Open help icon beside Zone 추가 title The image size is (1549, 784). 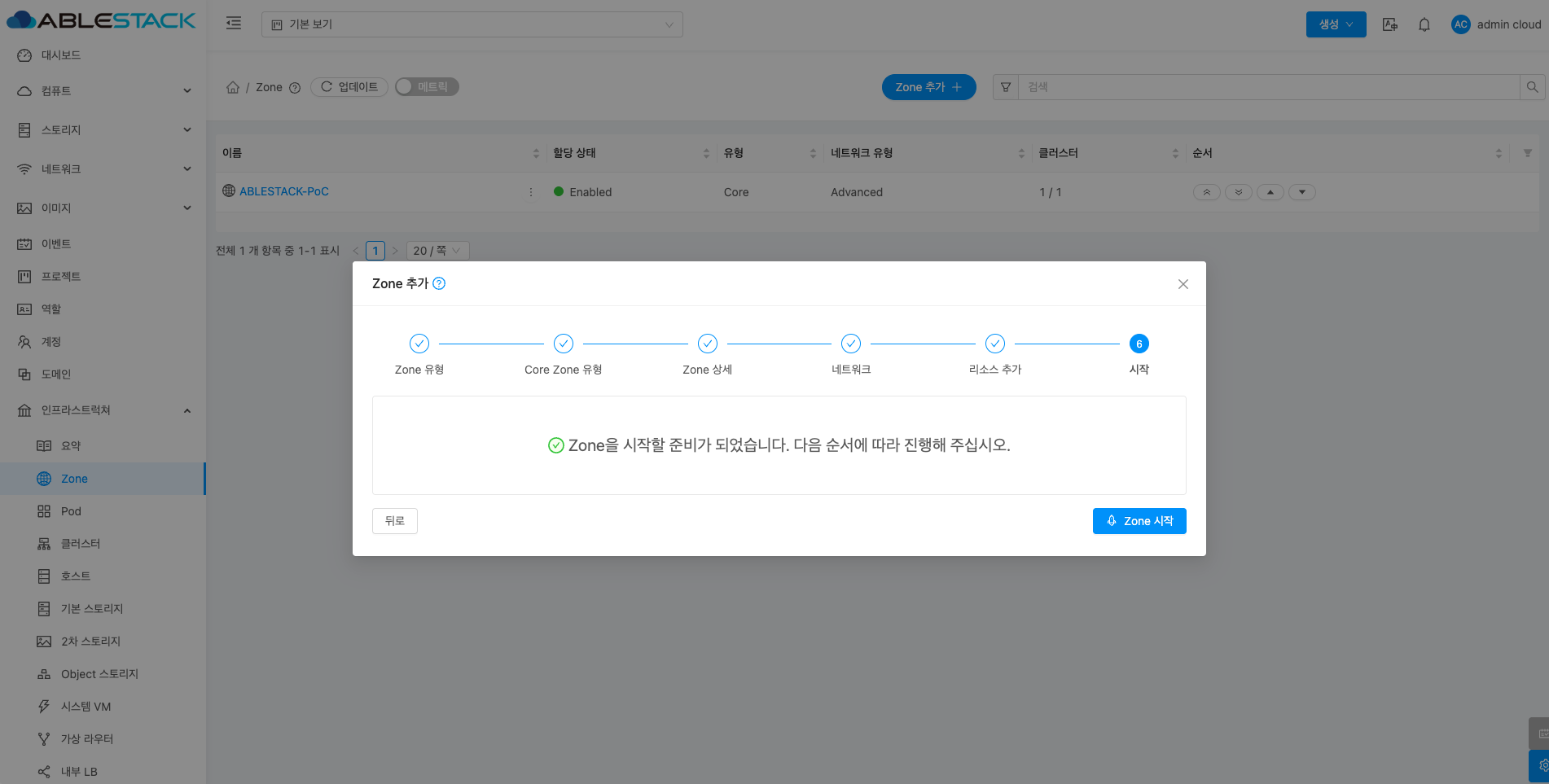[x=439, y=283]
